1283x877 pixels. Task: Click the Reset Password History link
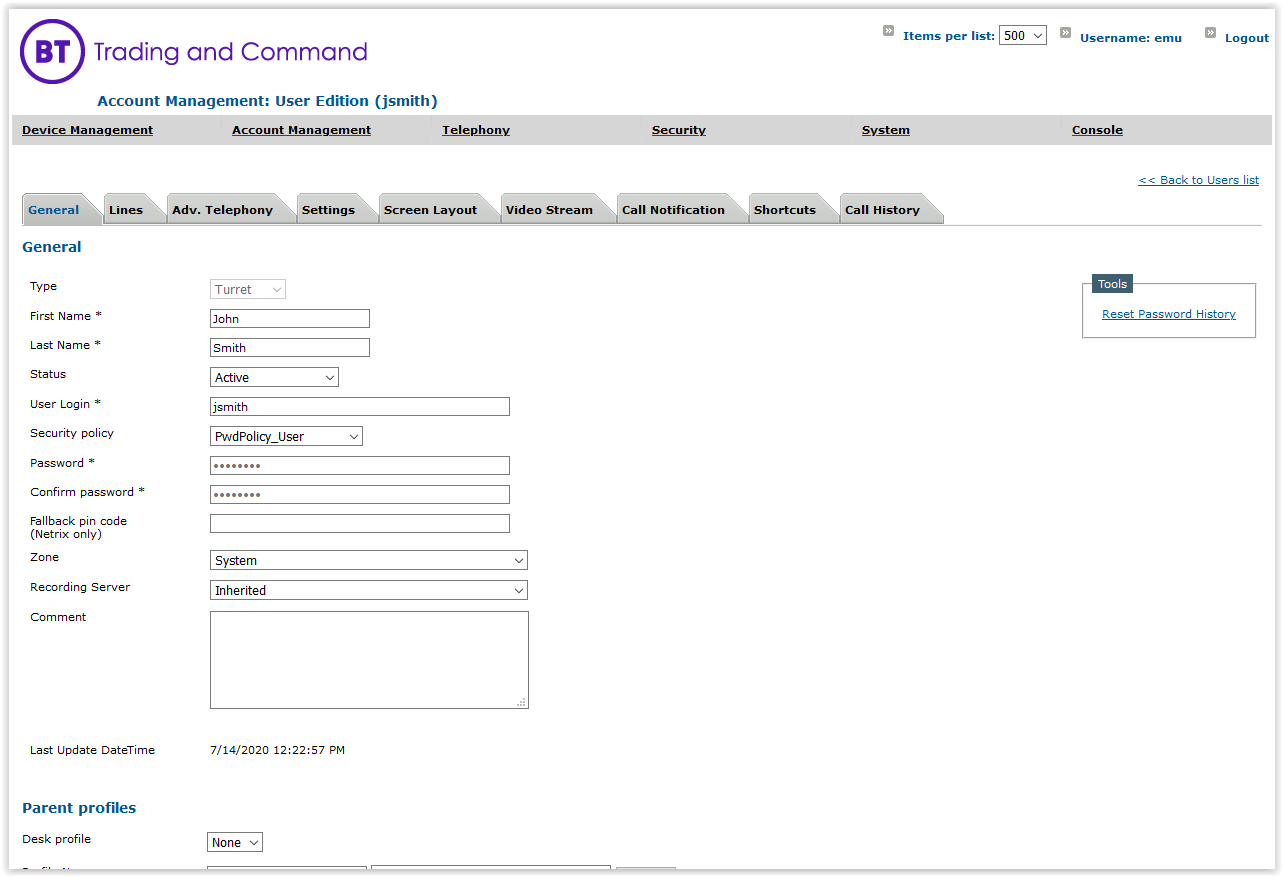click(x=1168, y=314)
